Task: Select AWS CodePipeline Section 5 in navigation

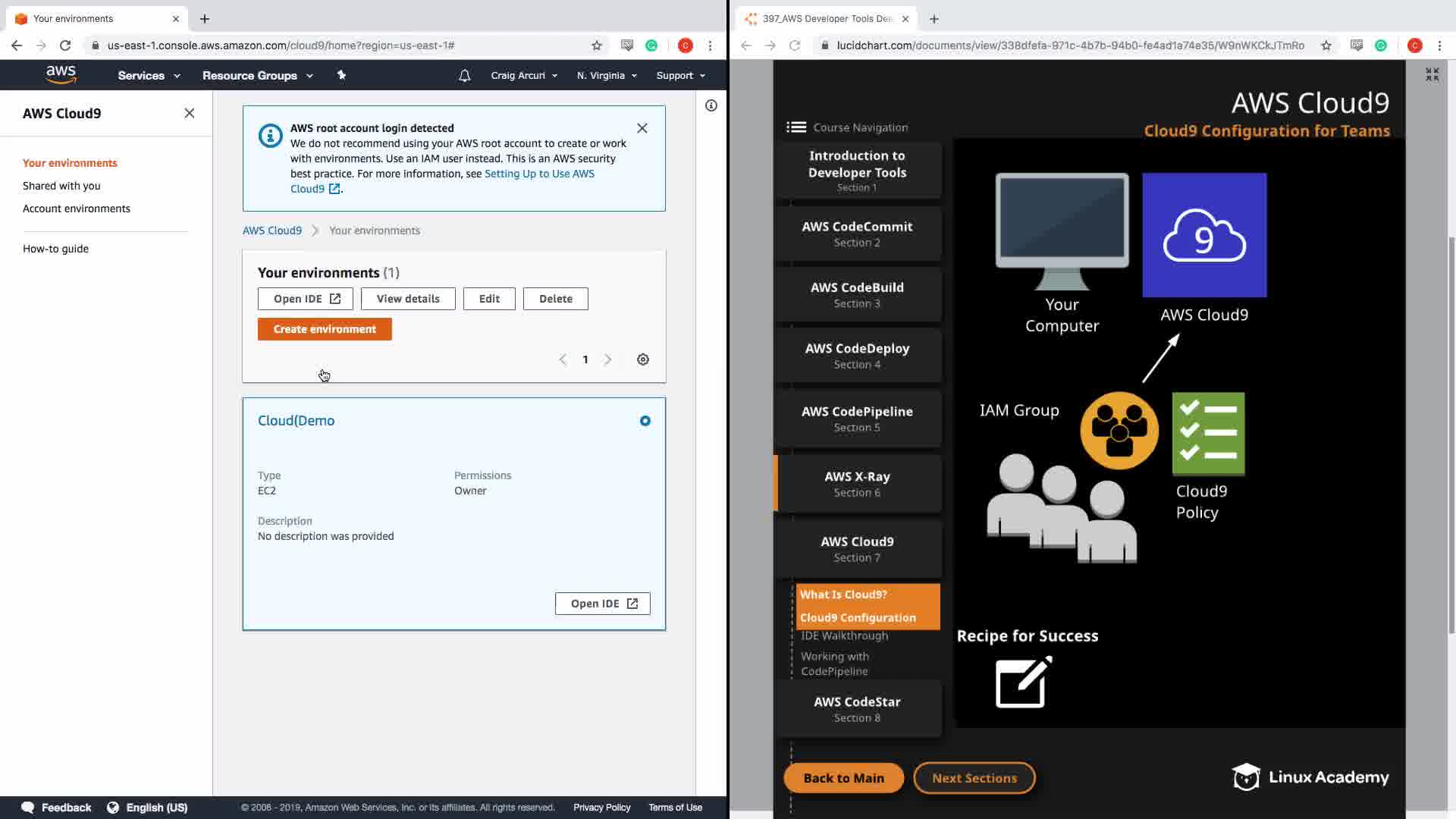Action: pyautogui.click(x=857, y=419)
